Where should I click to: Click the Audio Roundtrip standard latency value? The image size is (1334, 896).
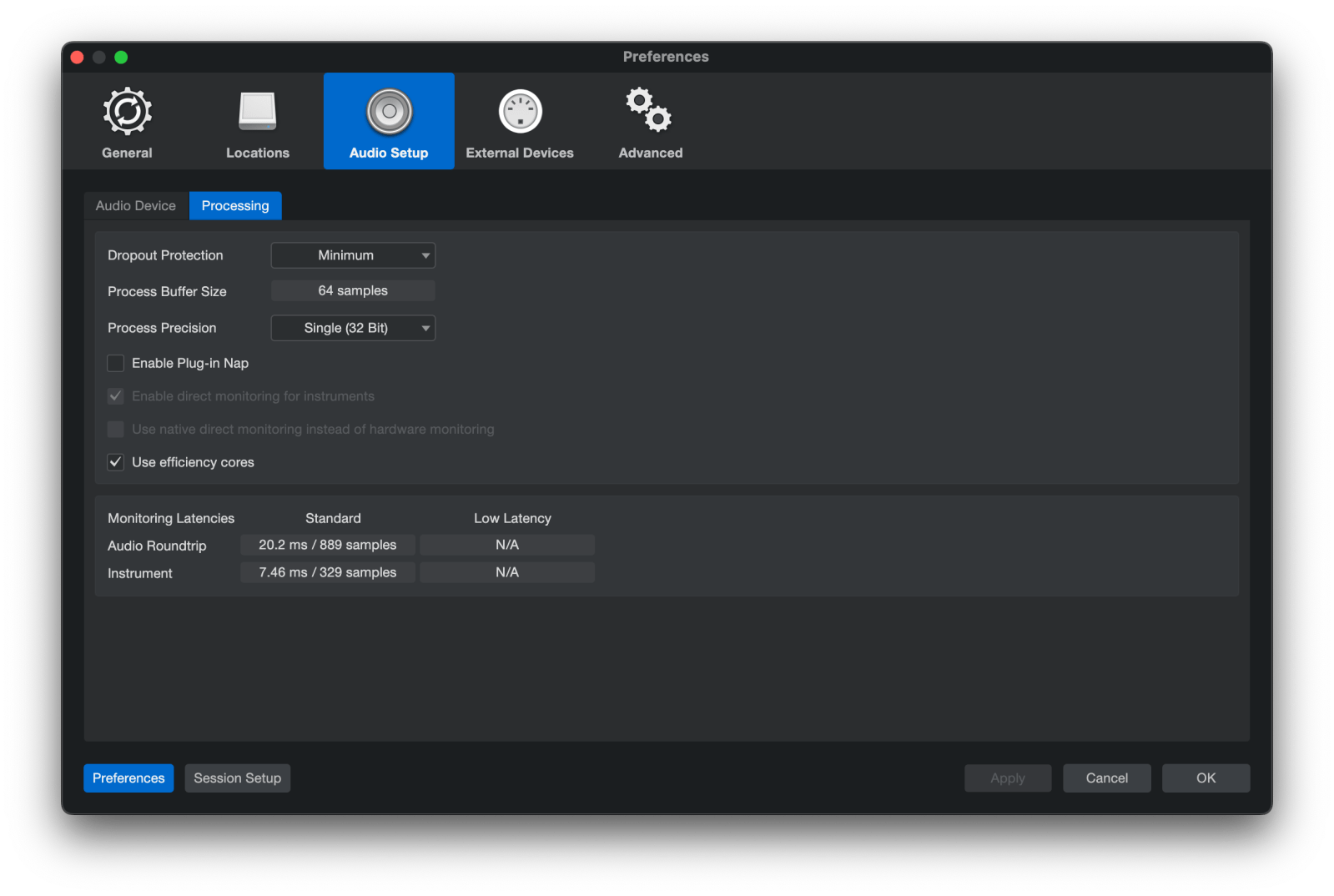[x=327, y=545]
